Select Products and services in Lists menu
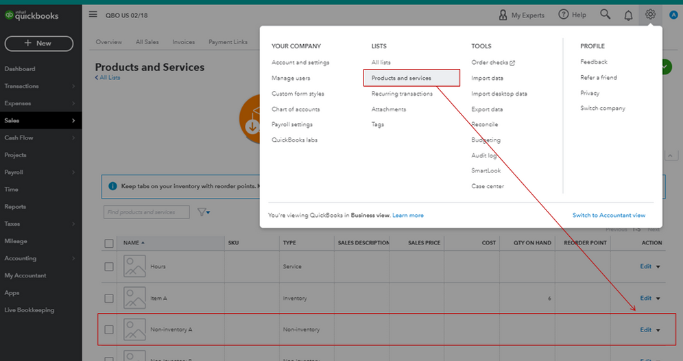The height and width of the screenshot is (361, 683). [411, 78]
